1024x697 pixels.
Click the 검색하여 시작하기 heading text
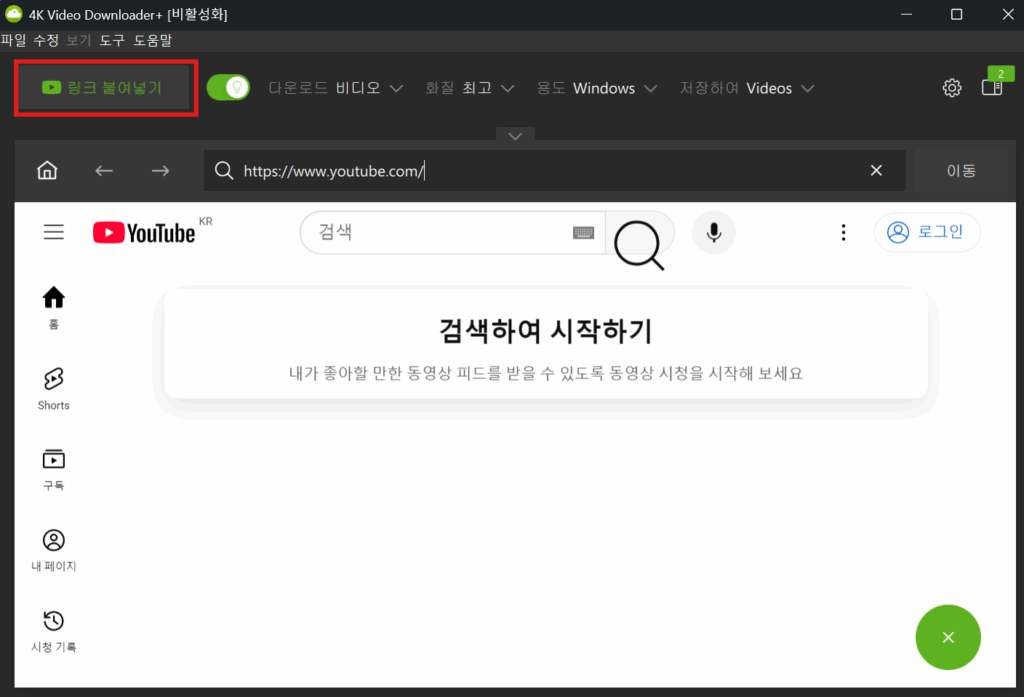[x=545, y=331]
